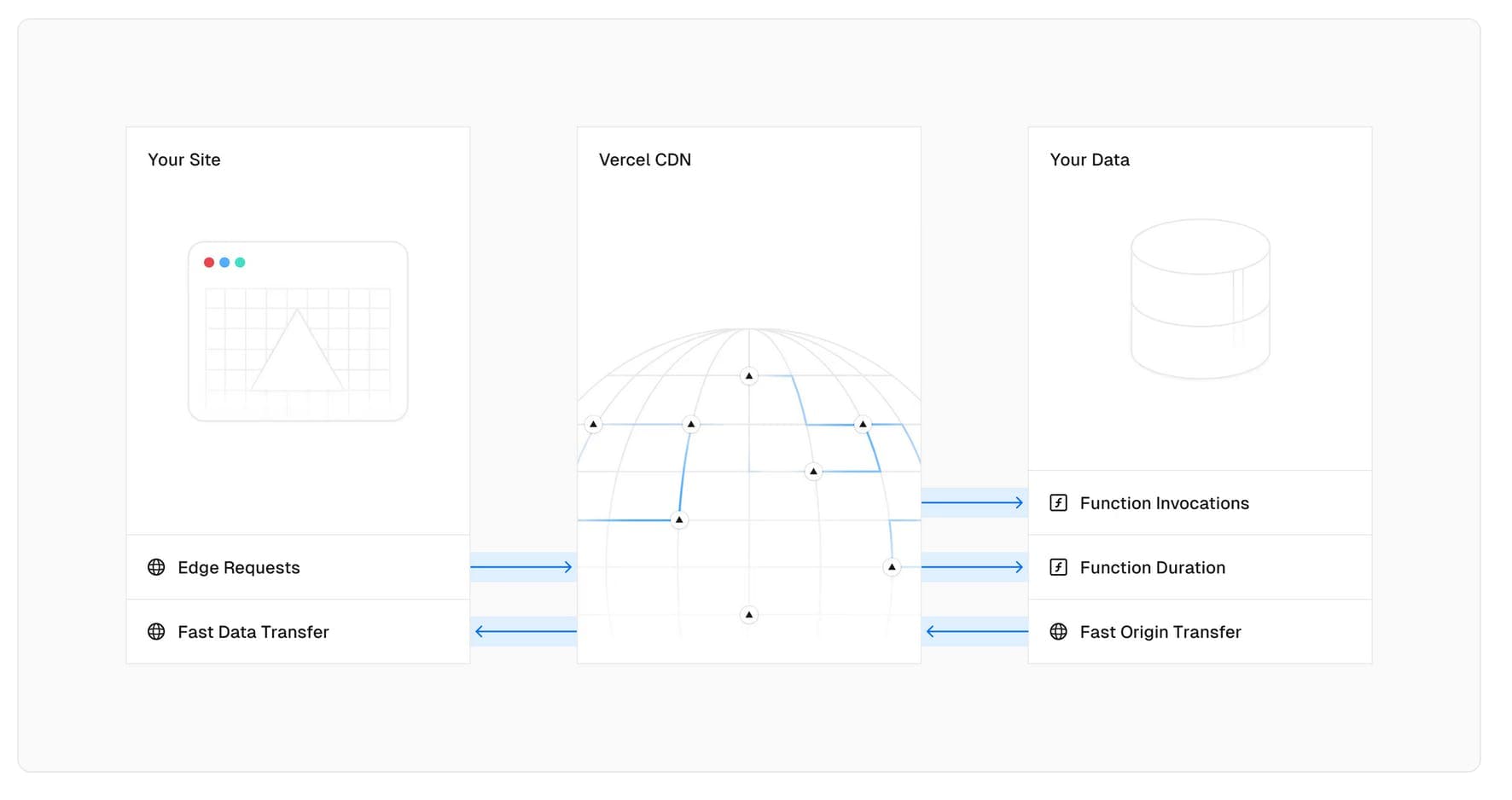1512x800 pixels.
Task: Click the globe icon beside Edge Requests
Action: tap(156, 567)
